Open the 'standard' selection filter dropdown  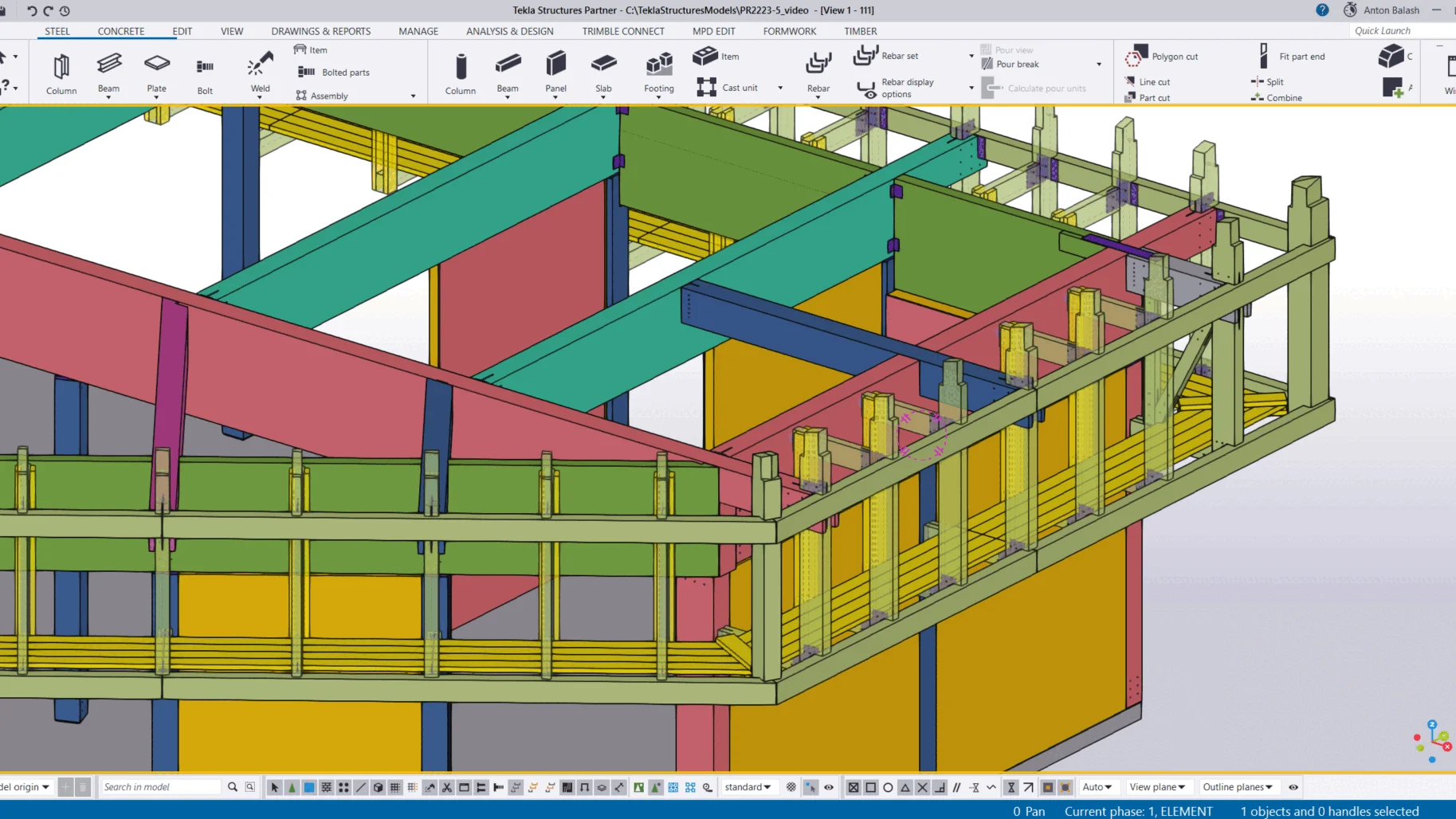[x=748, y=787]
